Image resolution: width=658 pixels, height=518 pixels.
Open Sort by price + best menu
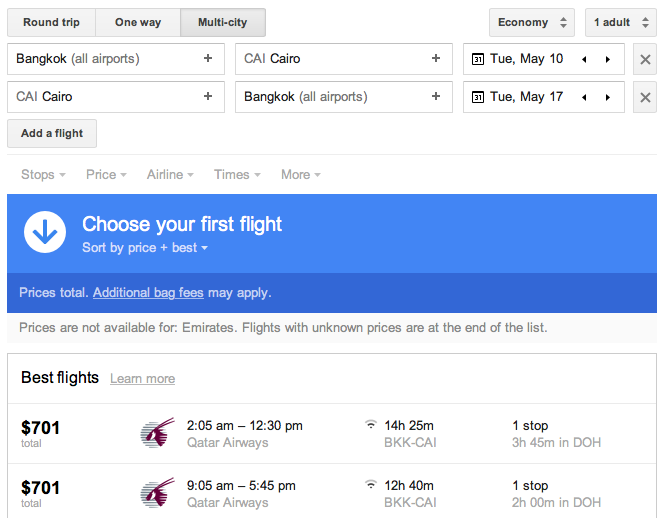click(x=145, y=248)
